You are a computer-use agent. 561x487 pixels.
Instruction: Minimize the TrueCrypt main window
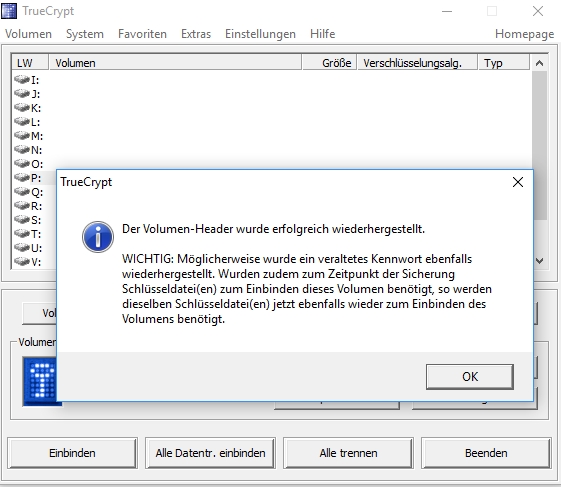click(x=447, y=11)
